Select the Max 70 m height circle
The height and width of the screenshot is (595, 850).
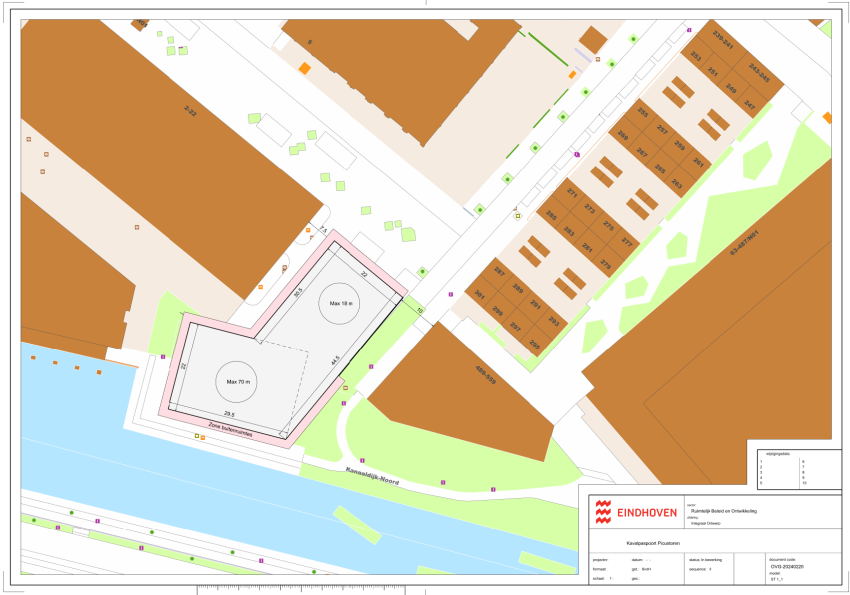[239, 381]
